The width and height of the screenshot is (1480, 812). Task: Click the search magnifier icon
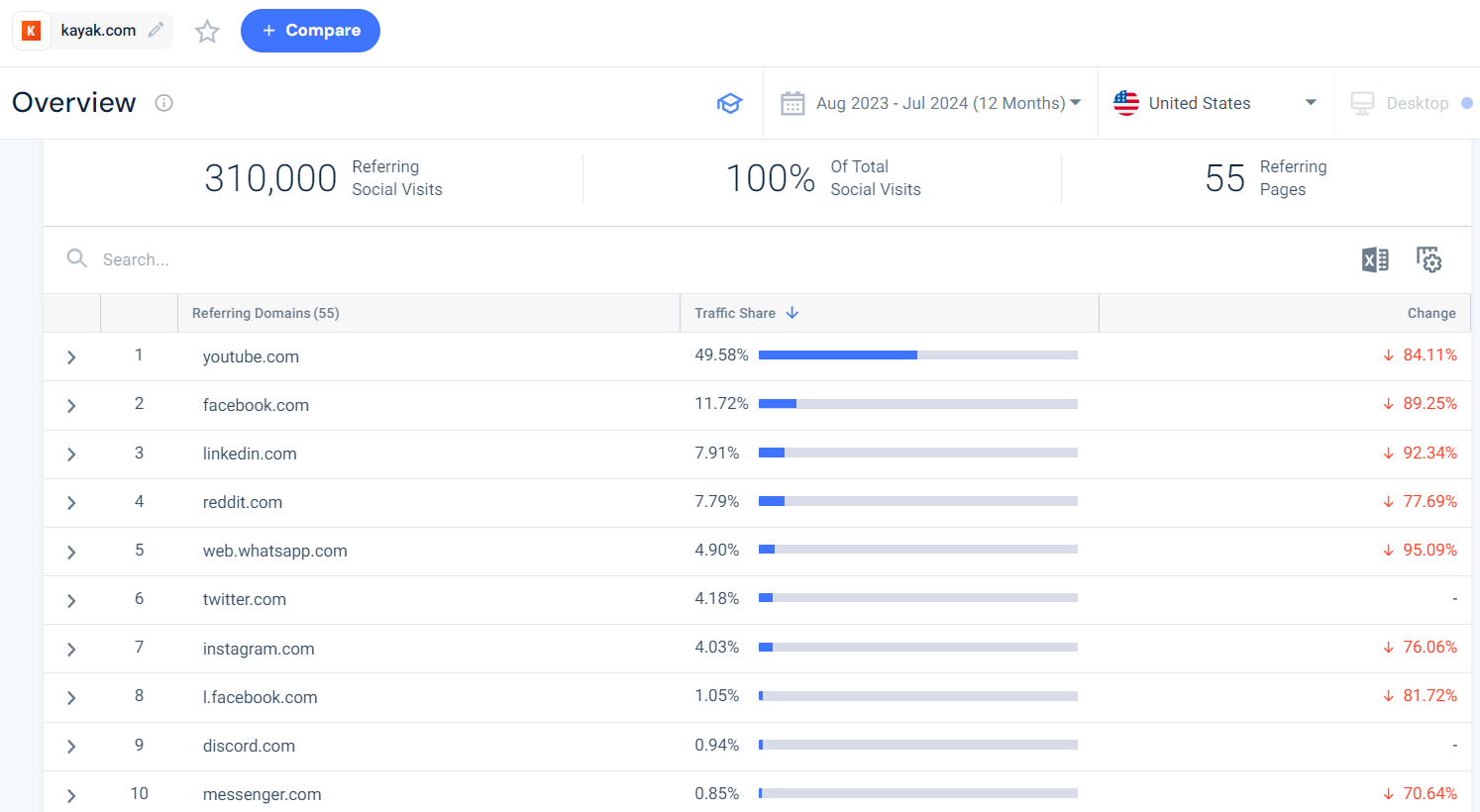[76, 258]
